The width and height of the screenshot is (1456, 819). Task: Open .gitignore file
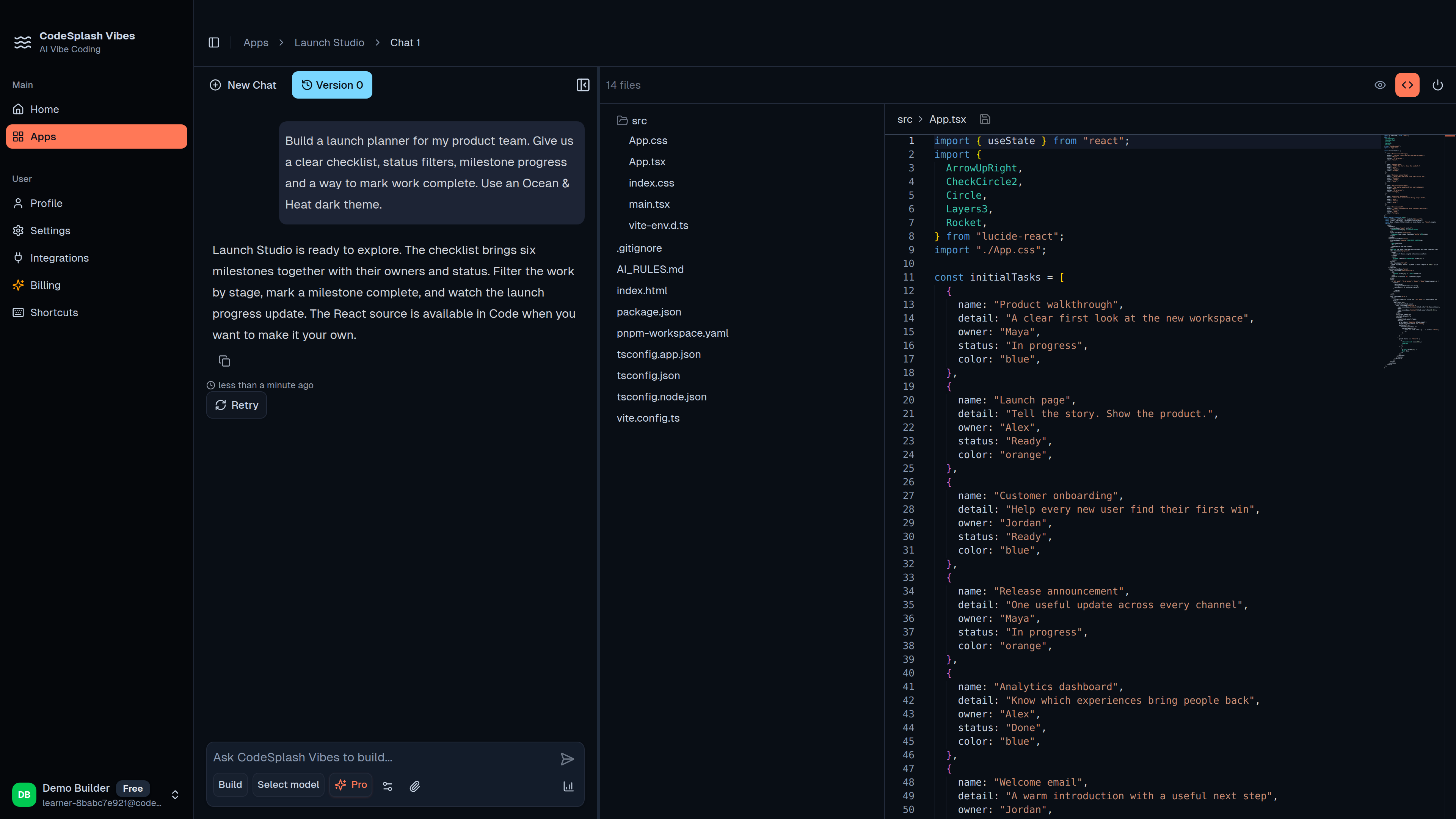pos(639,248)
